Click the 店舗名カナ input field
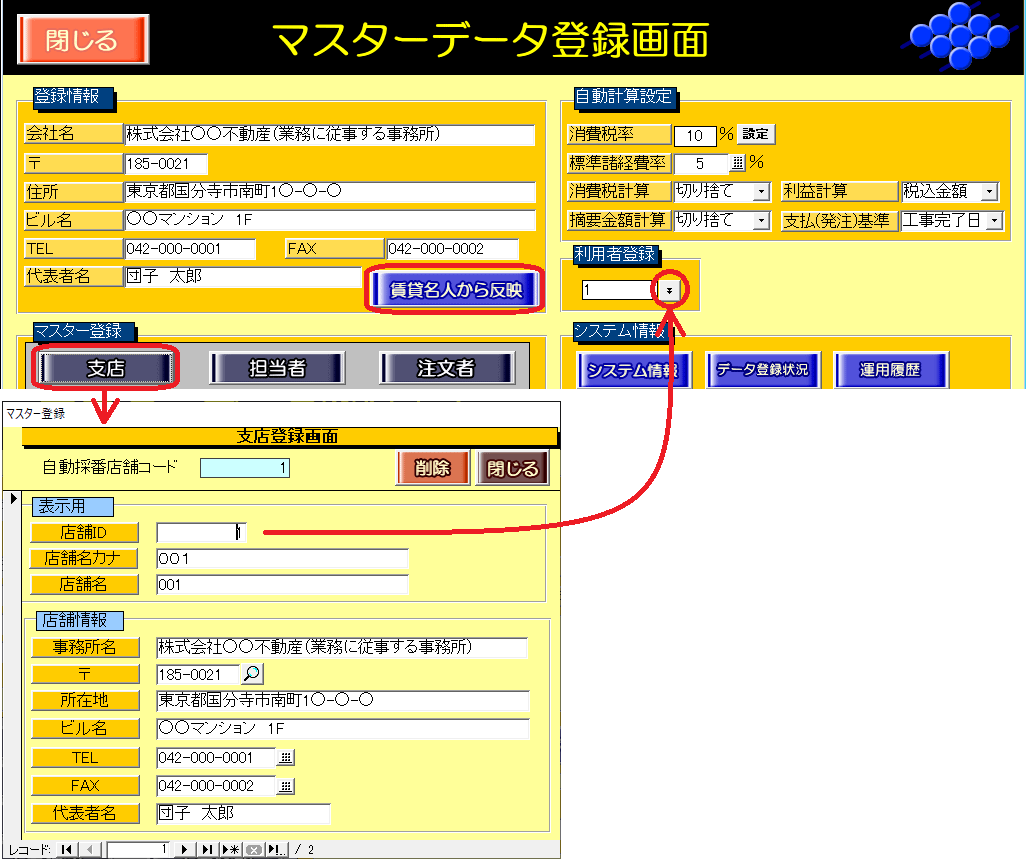 click(282, 559)
